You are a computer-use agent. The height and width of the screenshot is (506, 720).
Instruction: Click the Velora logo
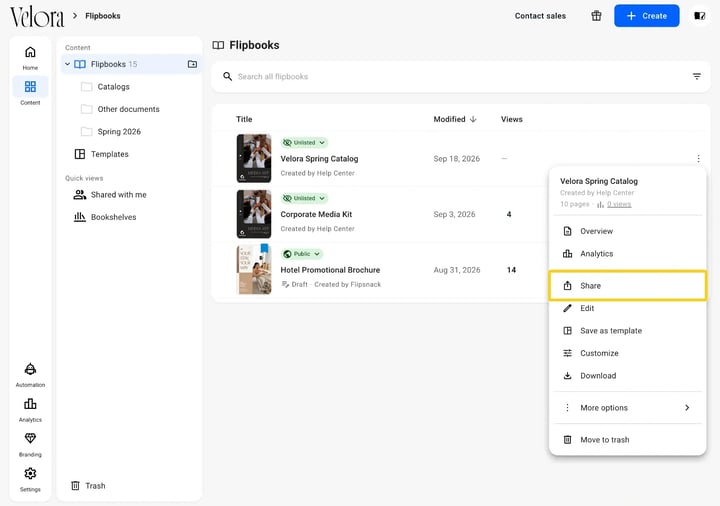(x=37, y=17)
